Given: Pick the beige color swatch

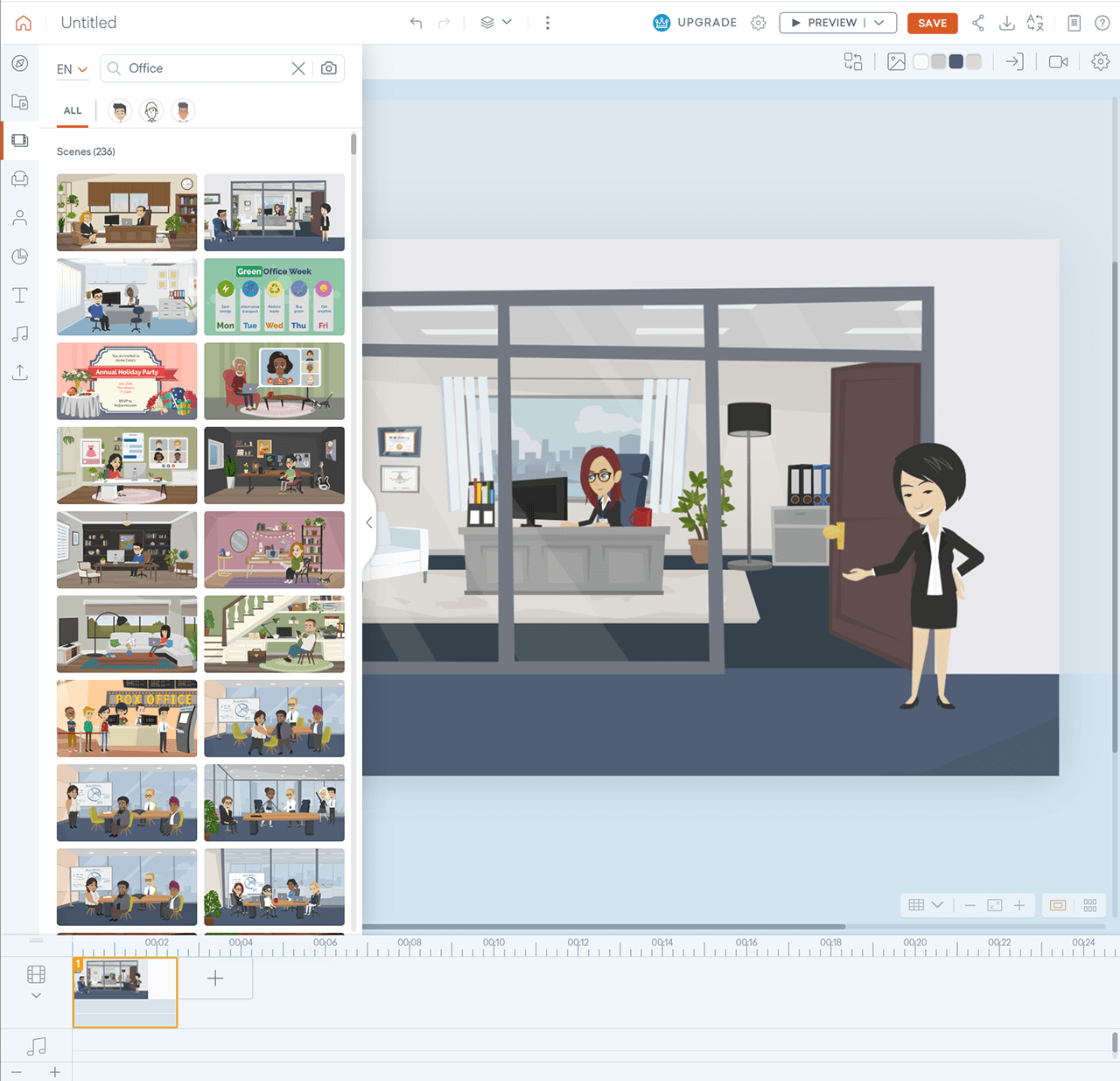Looking at the screenshot, I should pyautogui.click(x=974, y=61).
